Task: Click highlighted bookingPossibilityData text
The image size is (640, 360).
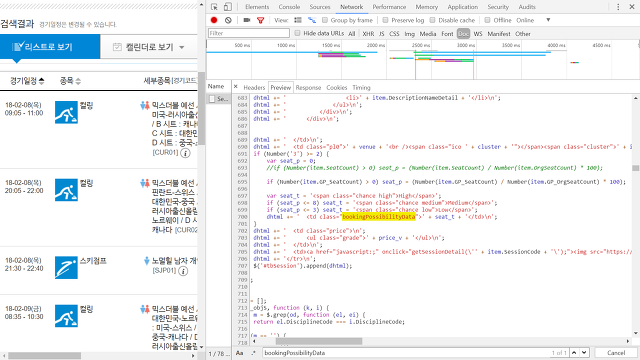Action: point(378,217)
